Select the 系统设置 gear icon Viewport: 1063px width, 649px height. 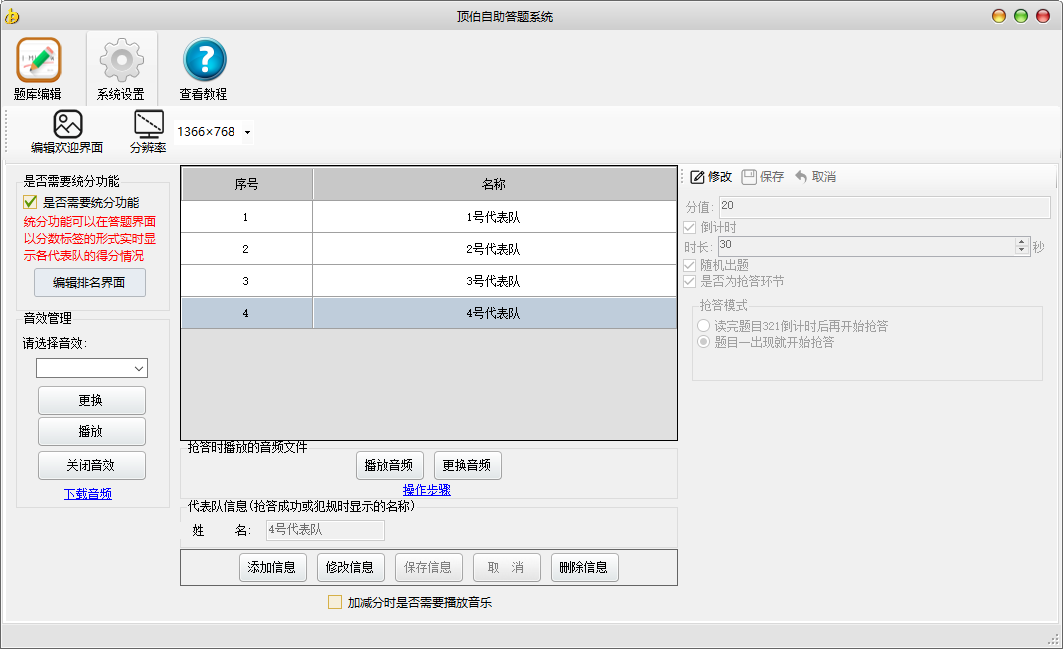point(121,61)
